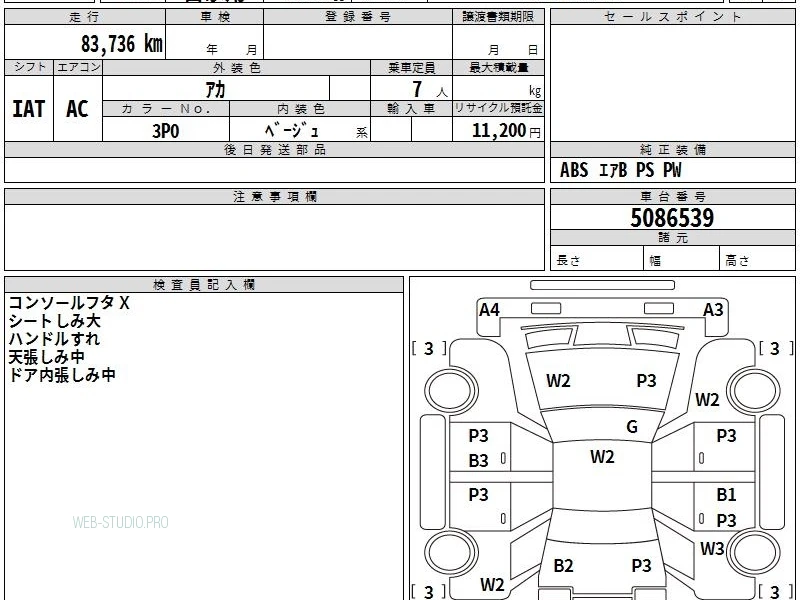Image resolution: width=800 pixels, height=600 pixels.
Task: Select the AC air conditioner value
Action: (78, 109)
